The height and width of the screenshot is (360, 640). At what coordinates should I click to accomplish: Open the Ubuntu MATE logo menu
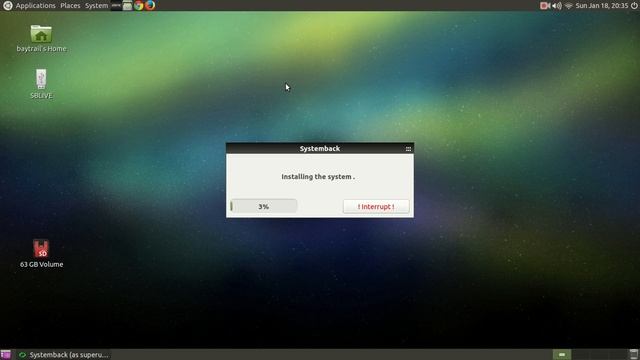(x=7, y=5)
